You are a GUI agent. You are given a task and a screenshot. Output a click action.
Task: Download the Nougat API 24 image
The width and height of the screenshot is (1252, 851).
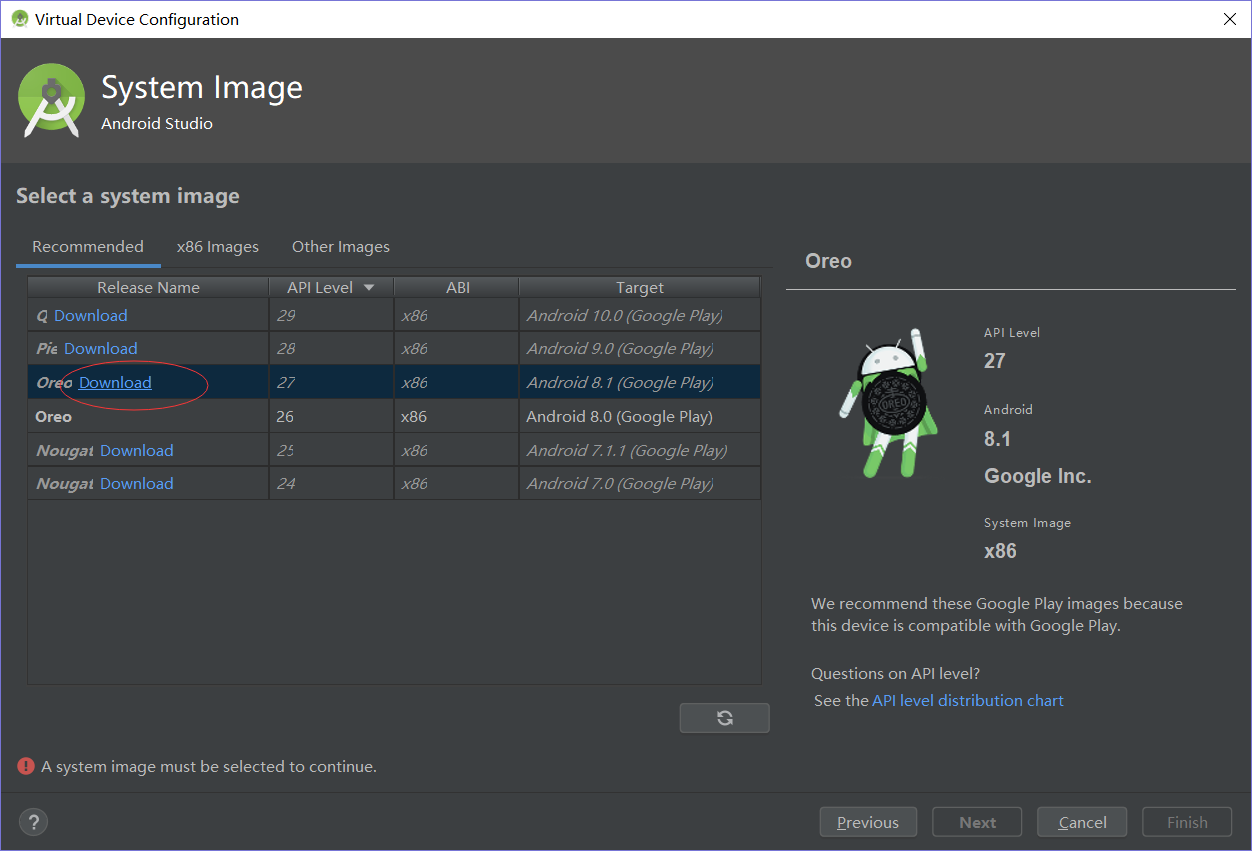[x=137, y=484]
